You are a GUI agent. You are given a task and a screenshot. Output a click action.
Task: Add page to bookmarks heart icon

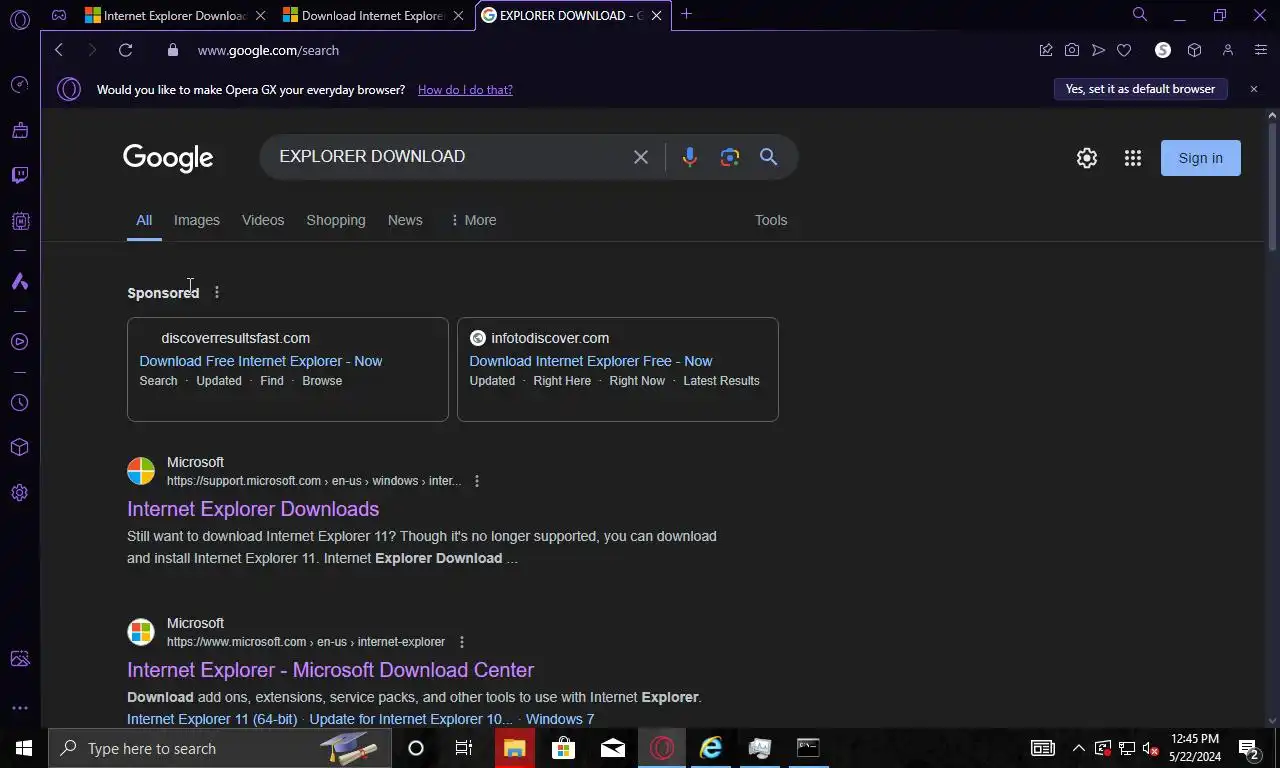[x=1124, y=50]
